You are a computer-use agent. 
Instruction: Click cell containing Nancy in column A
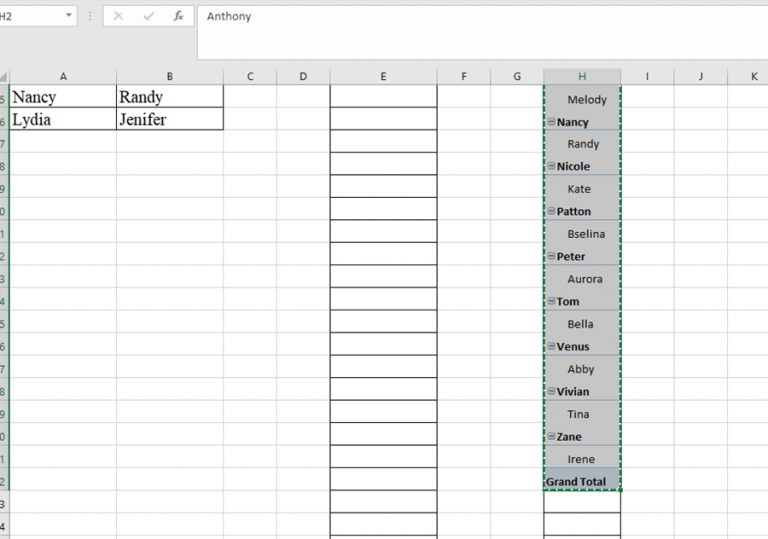63,97
